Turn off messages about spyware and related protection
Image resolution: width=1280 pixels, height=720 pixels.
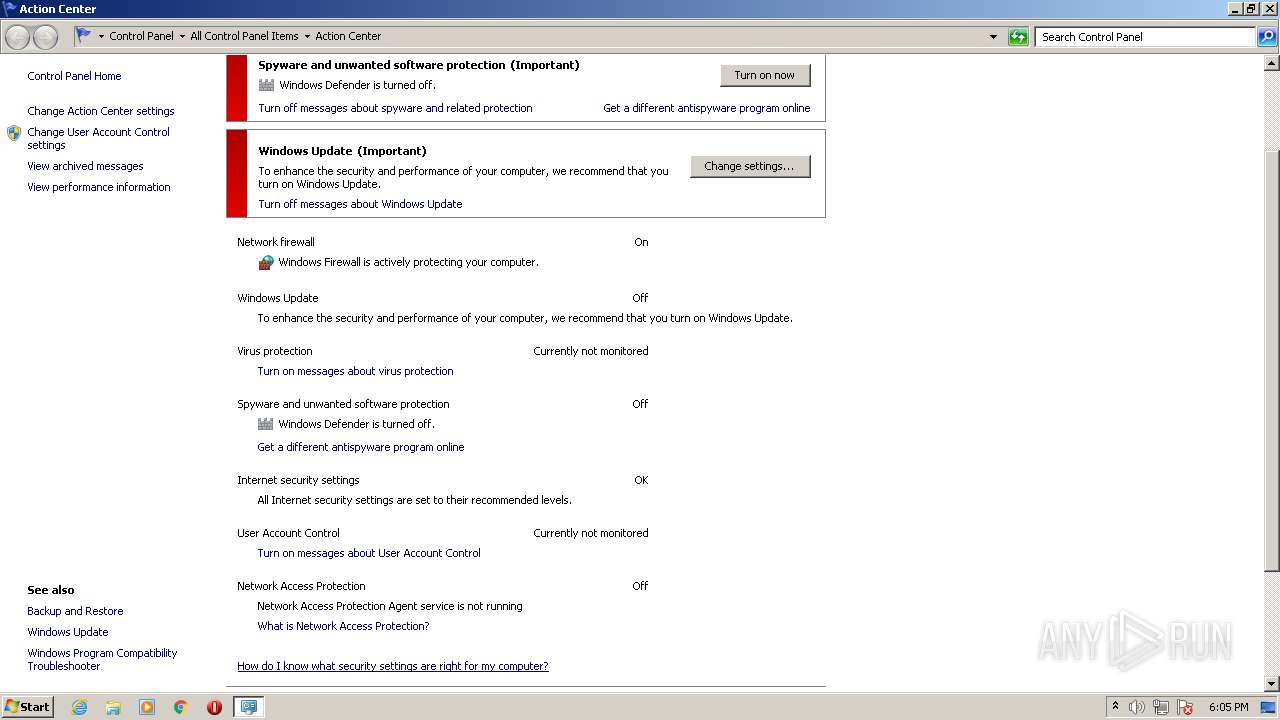(x=395, y=108)
